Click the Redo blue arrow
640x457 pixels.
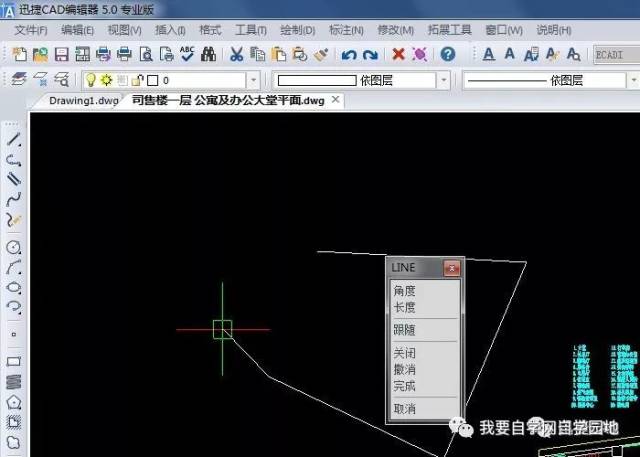click(x=370, y=54)
